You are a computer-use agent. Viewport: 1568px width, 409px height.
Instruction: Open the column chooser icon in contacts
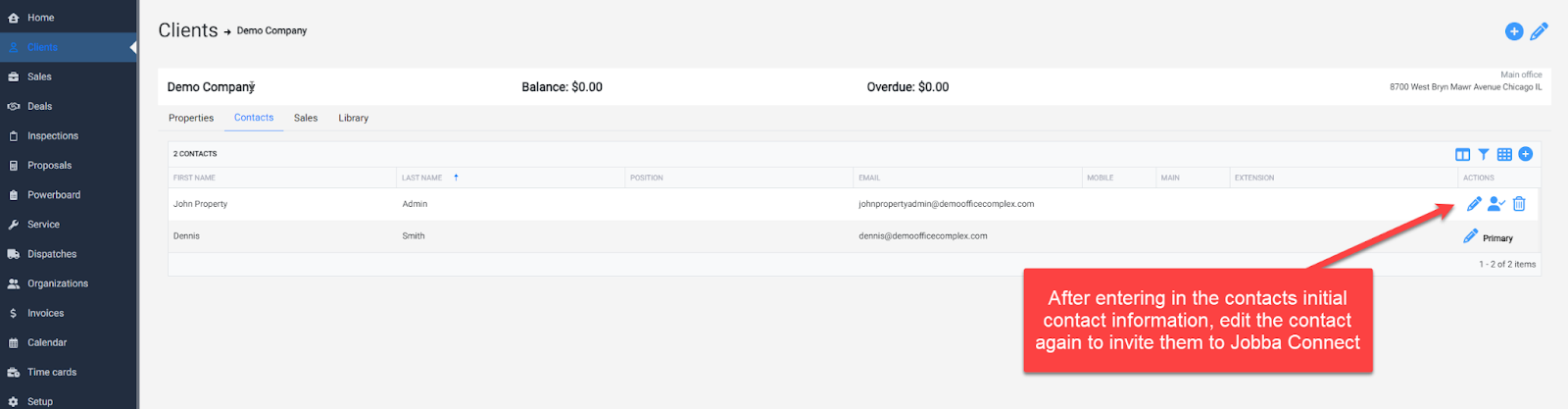point(1462,154)
